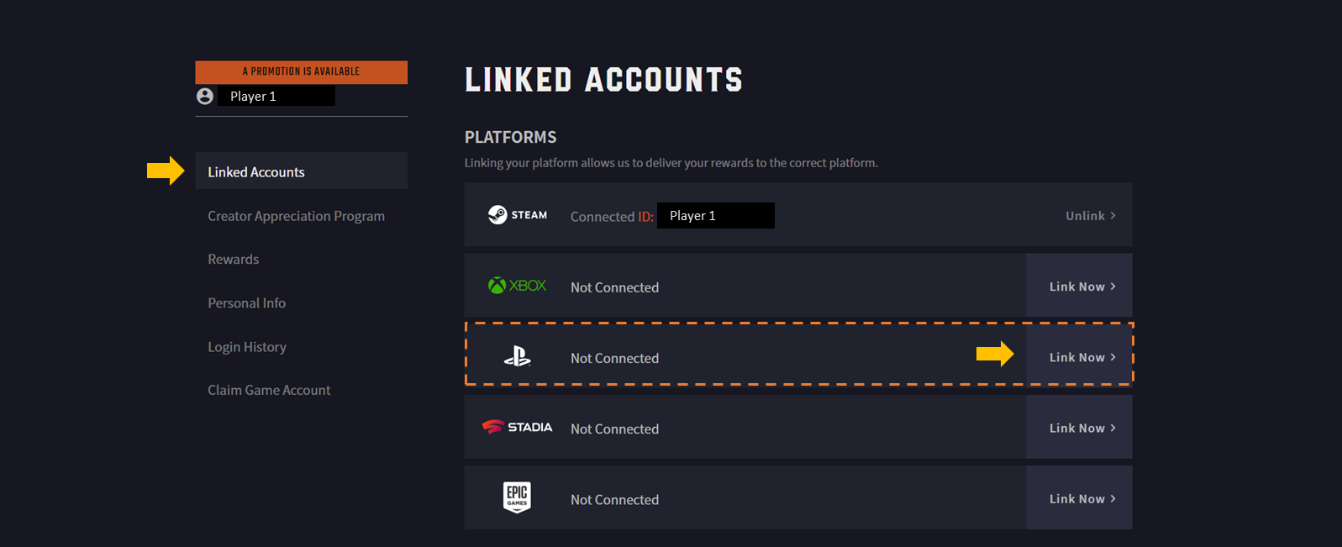
Task: View Login History page
Action: pos(247,347)
